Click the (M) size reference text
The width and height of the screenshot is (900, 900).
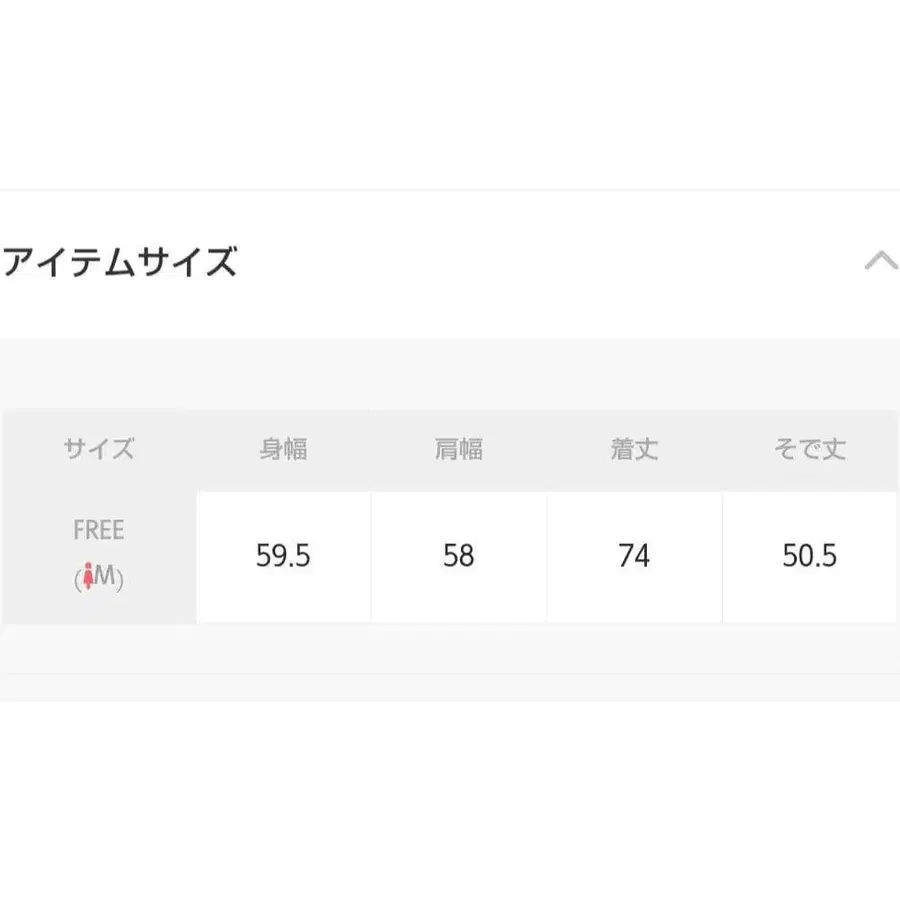[x=99, y=577]
